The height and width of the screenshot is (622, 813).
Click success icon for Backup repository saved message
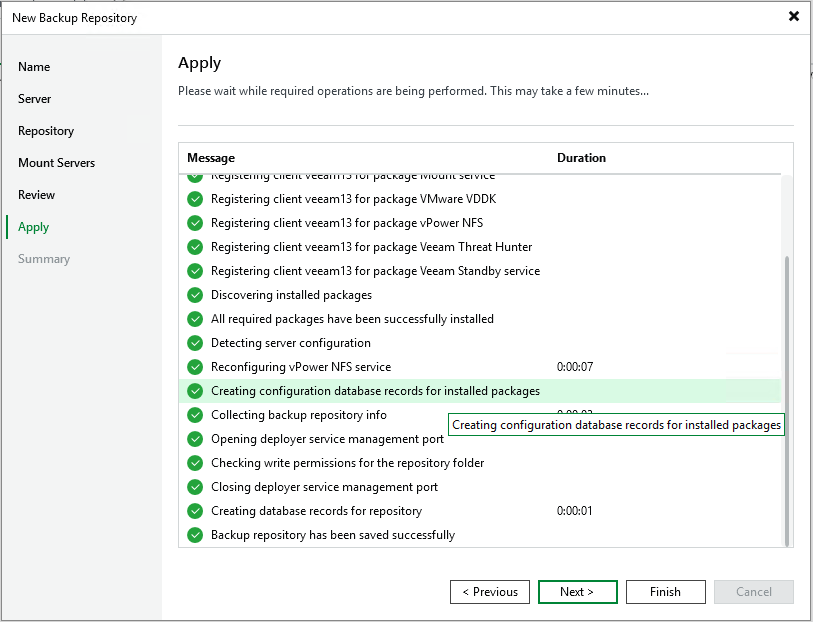coord(195,535)
